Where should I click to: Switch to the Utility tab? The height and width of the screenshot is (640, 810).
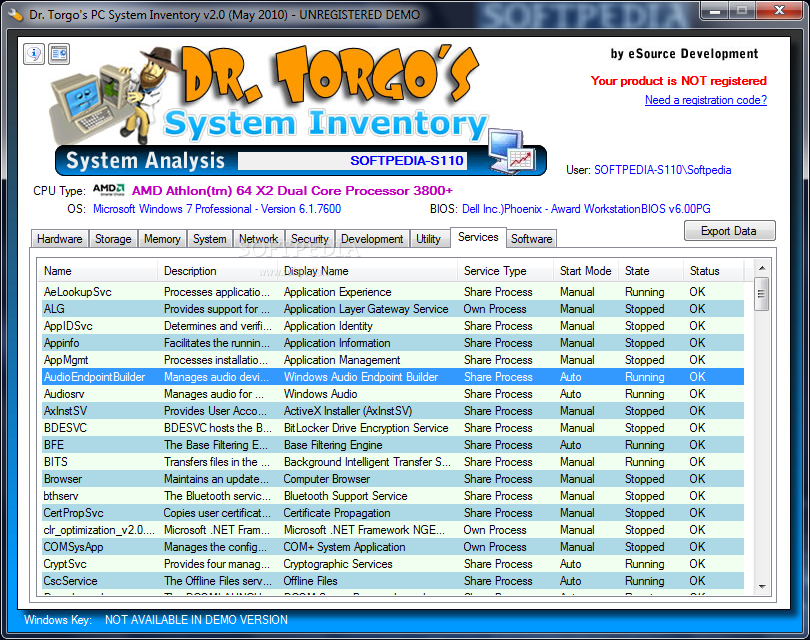coord(428,239)
